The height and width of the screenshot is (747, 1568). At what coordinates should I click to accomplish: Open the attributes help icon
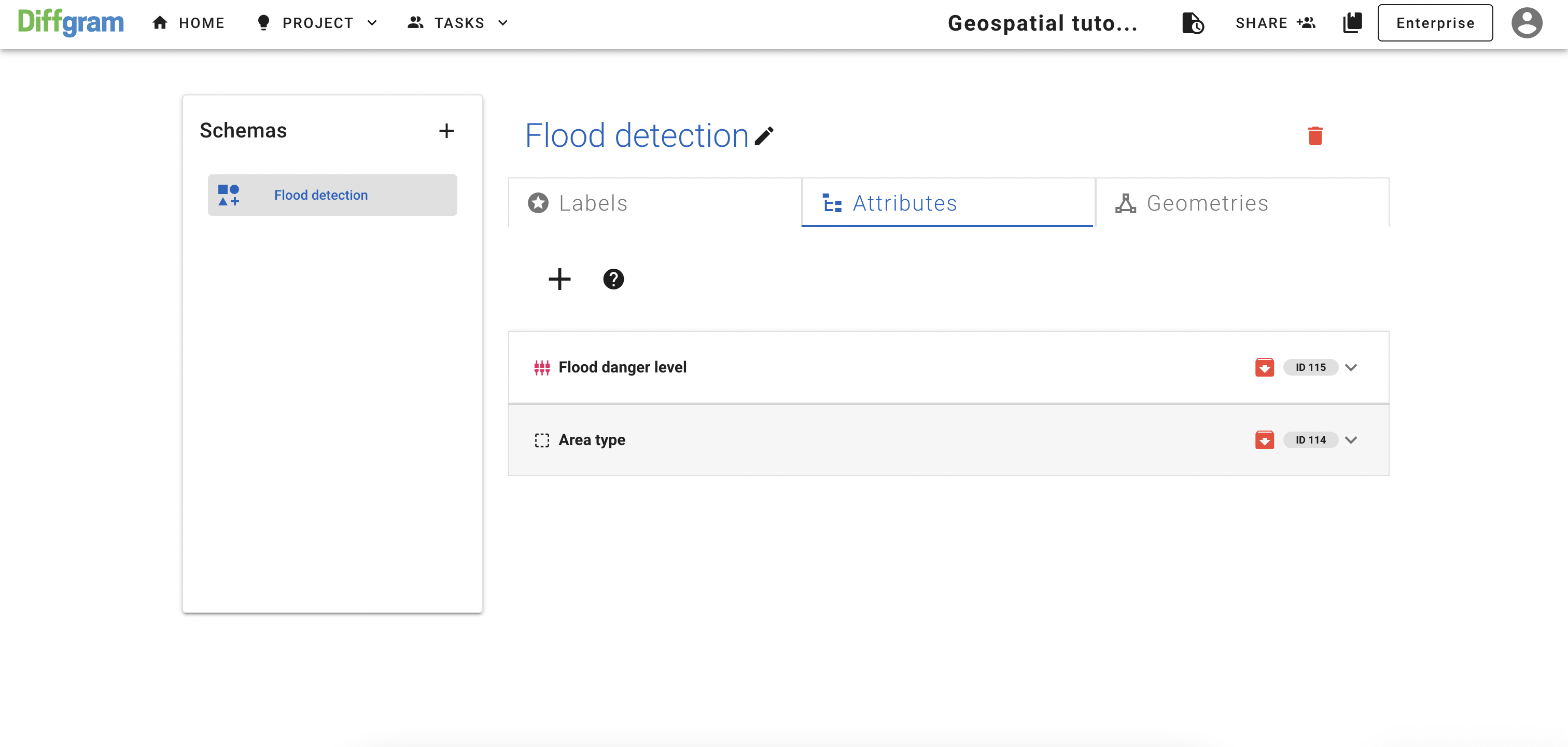(613, 280)
